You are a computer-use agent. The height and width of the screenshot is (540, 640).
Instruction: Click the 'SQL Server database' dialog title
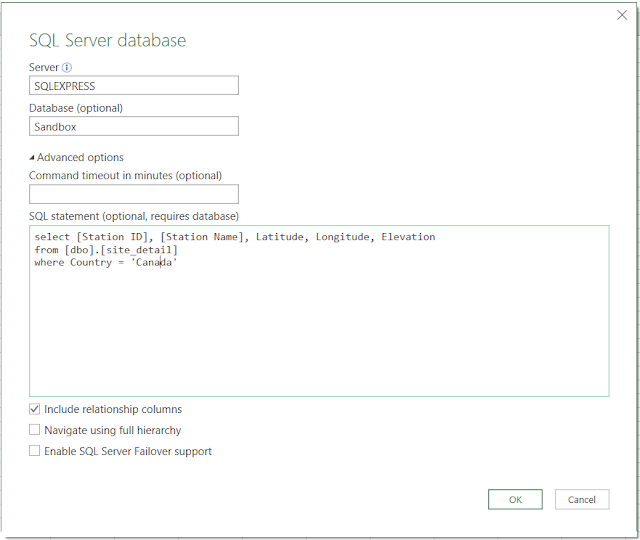(x=107, y=41)
